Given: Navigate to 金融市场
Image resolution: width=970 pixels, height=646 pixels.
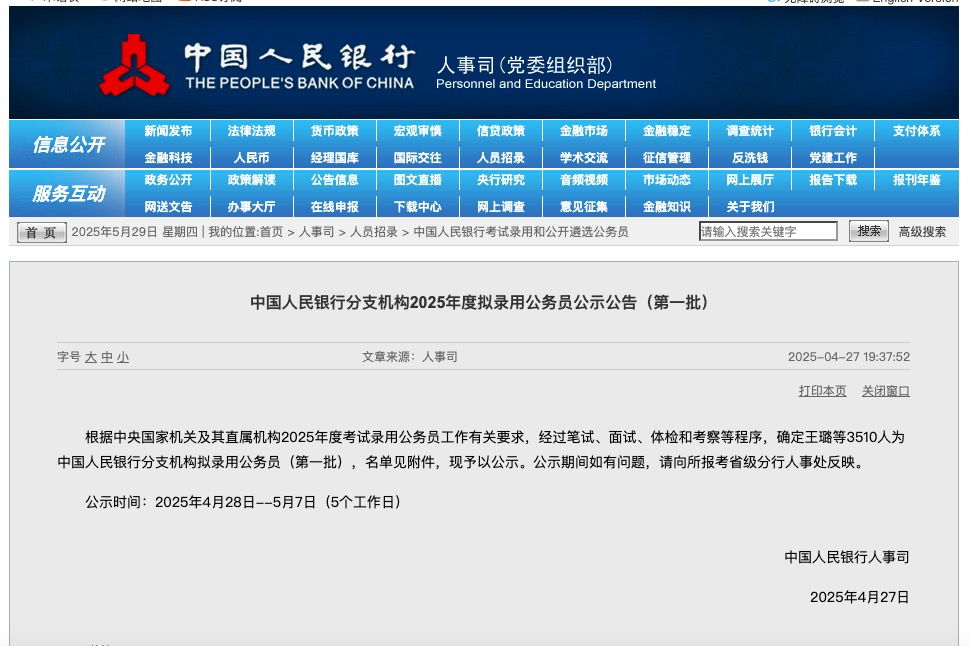Looking at the screenshot, I should pyautogui.click(x=584, y=131).
